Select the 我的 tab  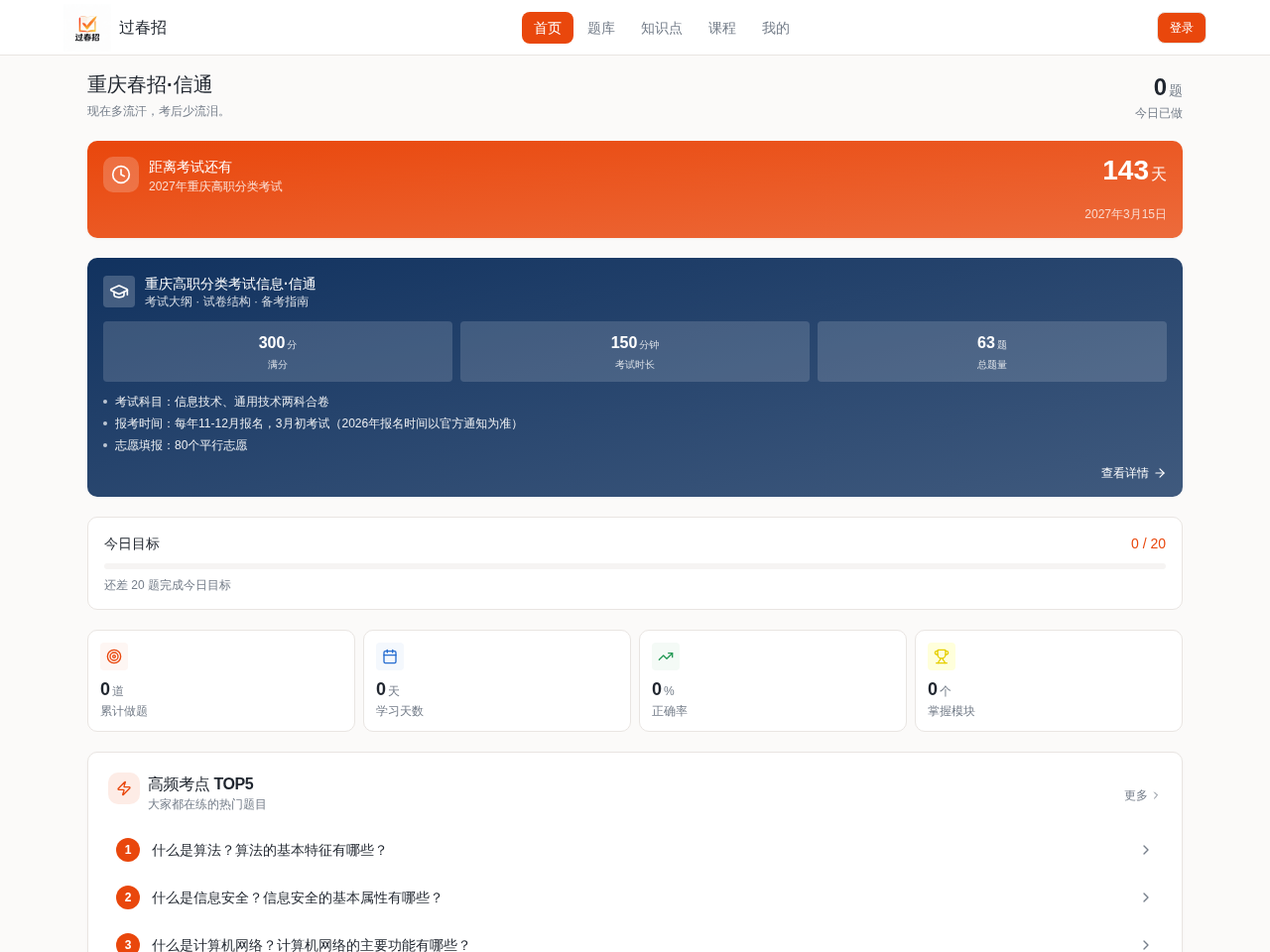click(776, 28)
